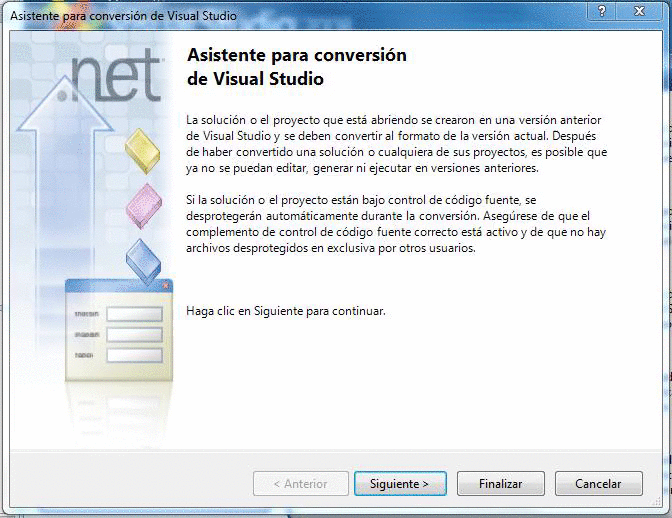This screenshot has width=672, height=518.
Task: Click the paragraph starting "Si la solución o el proyecto están bajo control"
Action: pos(396,224)
